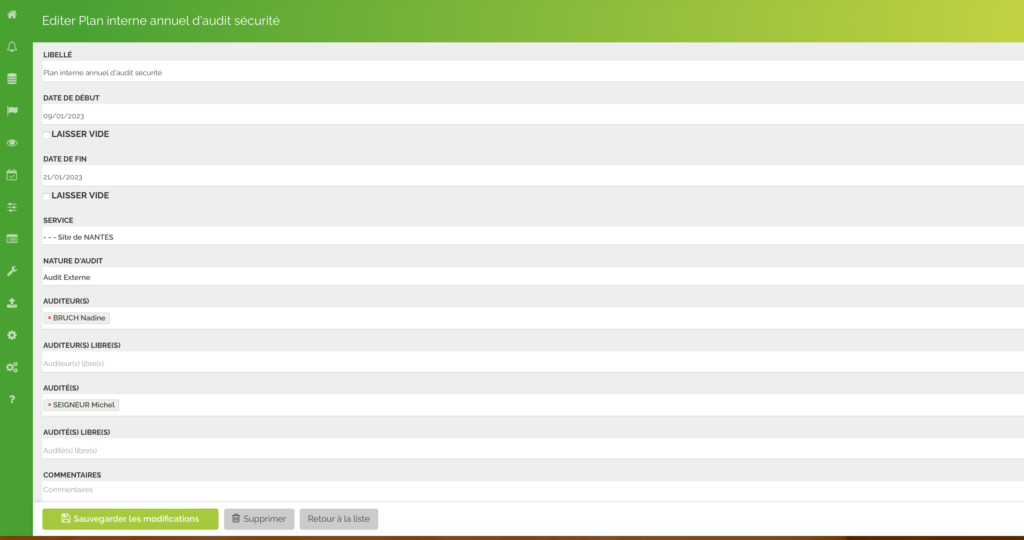This screenshot has width=1024, height=540.
Task: Open the Auditeur(s) multi-select field
Action: (x=560, y=318)
